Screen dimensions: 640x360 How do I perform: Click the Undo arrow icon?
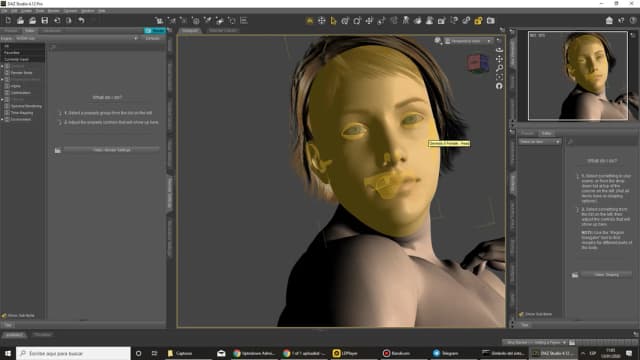click(x=81, y=20)
